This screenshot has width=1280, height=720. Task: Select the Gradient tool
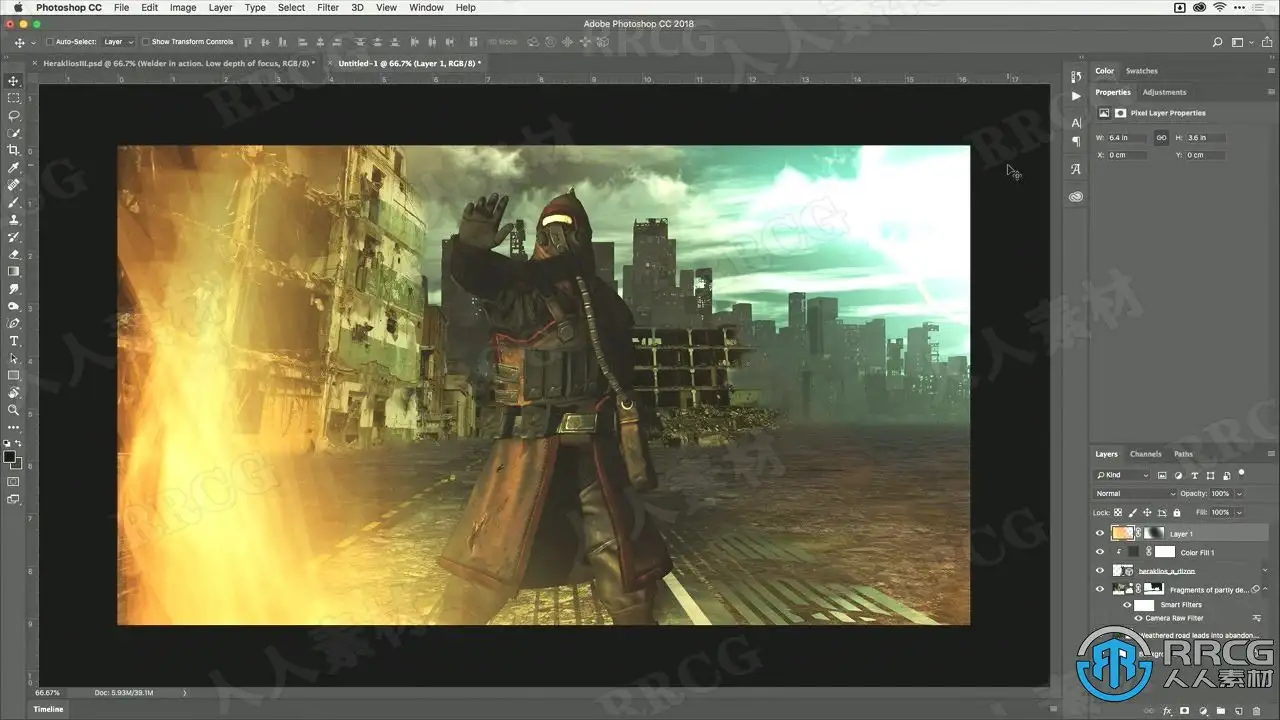(x=14, y=271)
